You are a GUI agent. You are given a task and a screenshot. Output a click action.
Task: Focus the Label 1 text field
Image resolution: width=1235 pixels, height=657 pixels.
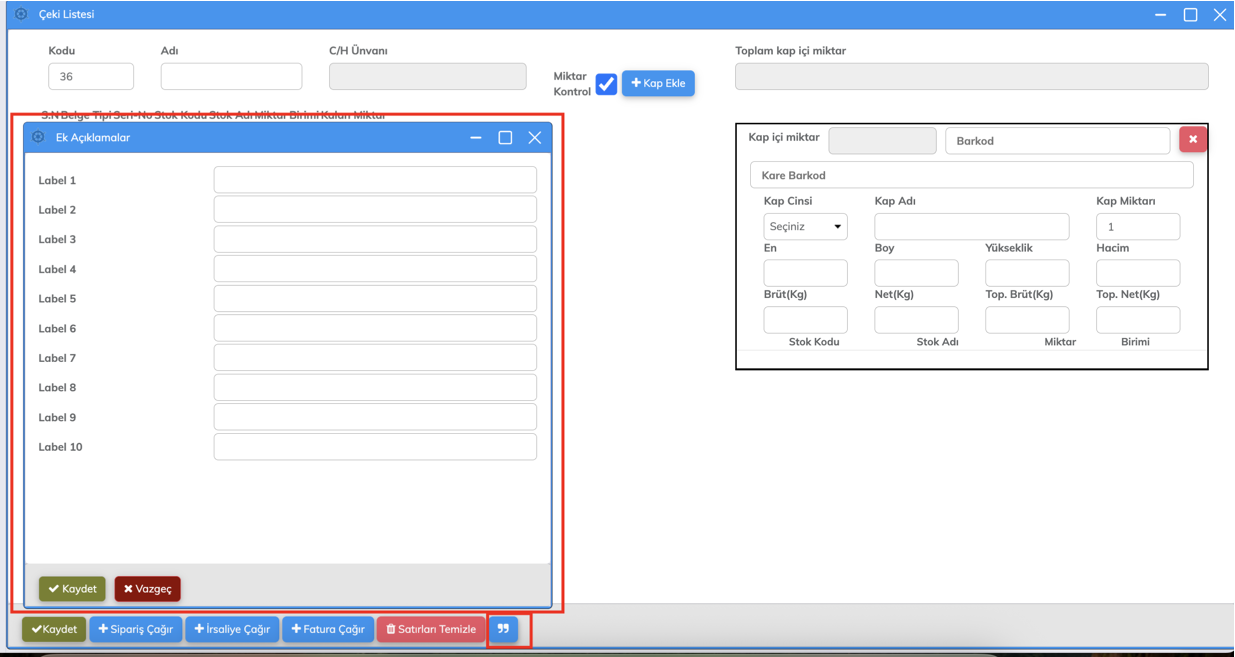point(375,180)
